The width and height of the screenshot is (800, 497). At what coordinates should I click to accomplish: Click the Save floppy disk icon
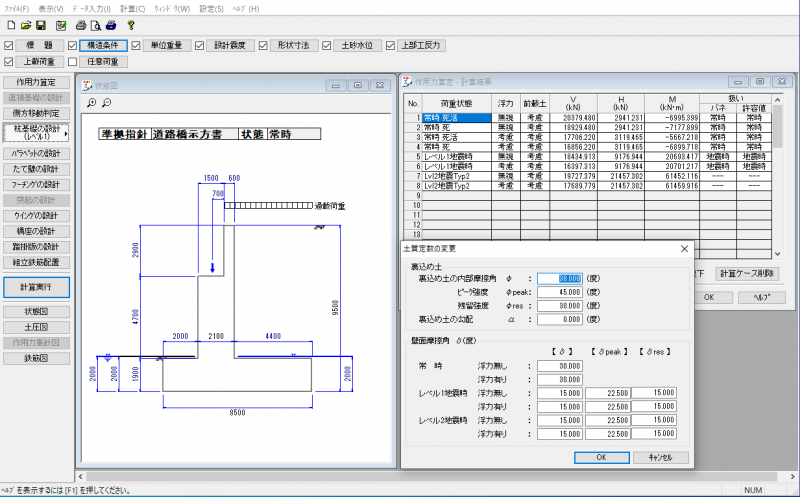41,25
